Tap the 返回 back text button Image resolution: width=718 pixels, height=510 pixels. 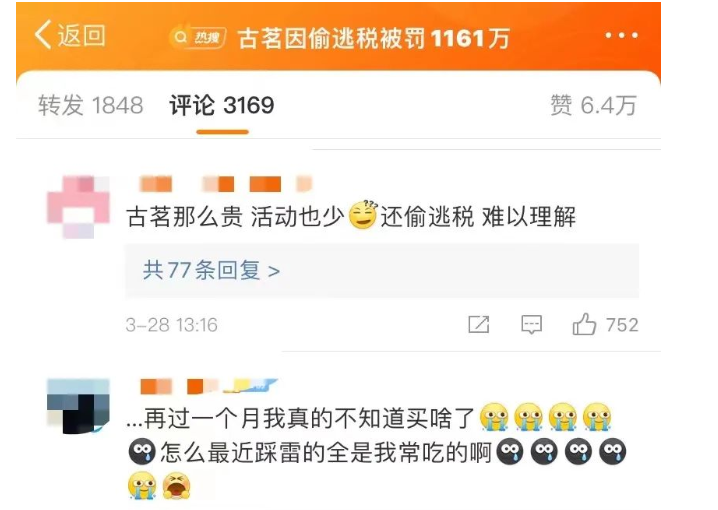pyautogui.click(x=82, y=35)
